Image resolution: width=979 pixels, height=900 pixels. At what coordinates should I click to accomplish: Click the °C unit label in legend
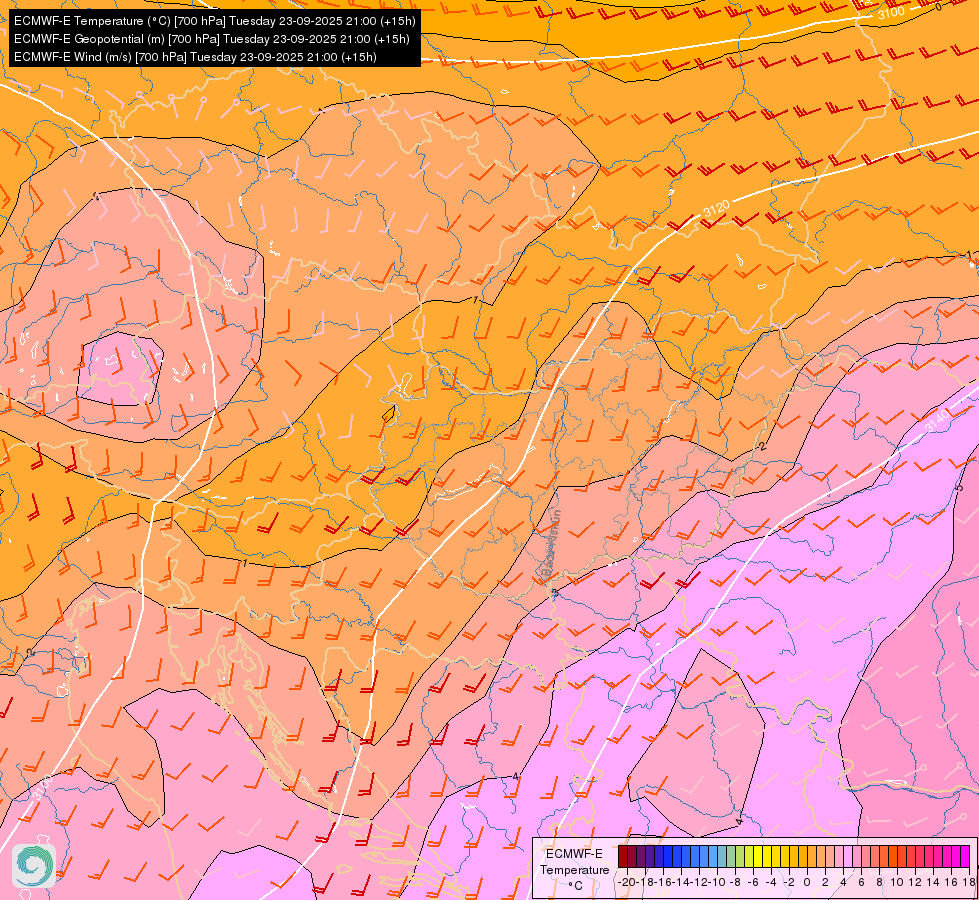pyautogui.click(x=576, y=886)
